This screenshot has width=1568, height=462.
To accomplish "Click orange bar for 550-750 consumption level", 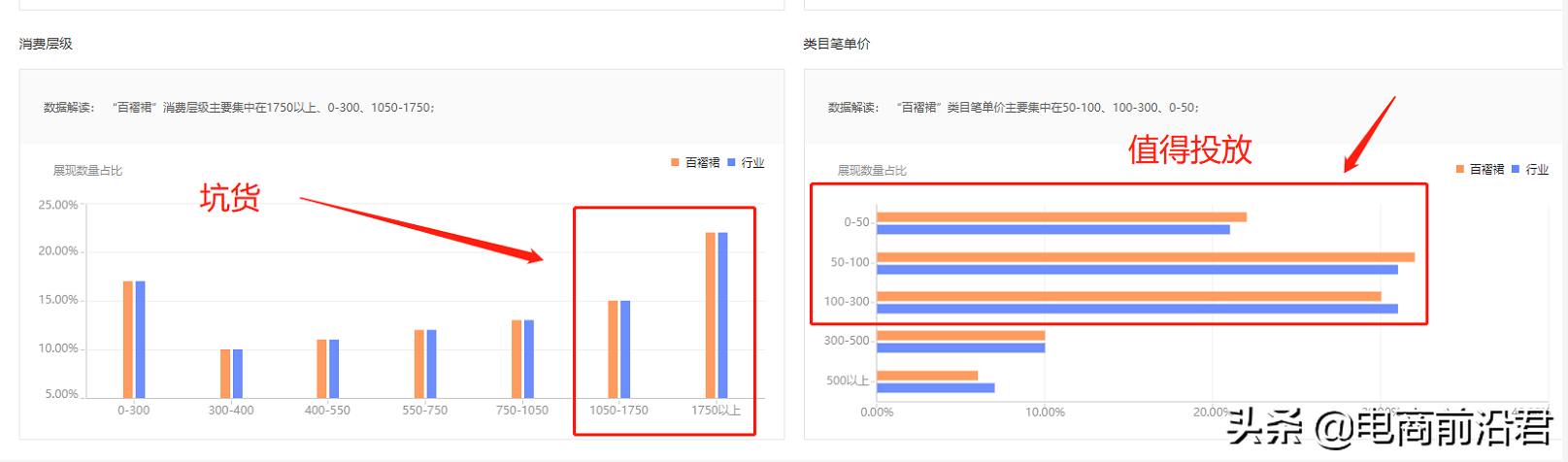I will click(x=419, y=364).
